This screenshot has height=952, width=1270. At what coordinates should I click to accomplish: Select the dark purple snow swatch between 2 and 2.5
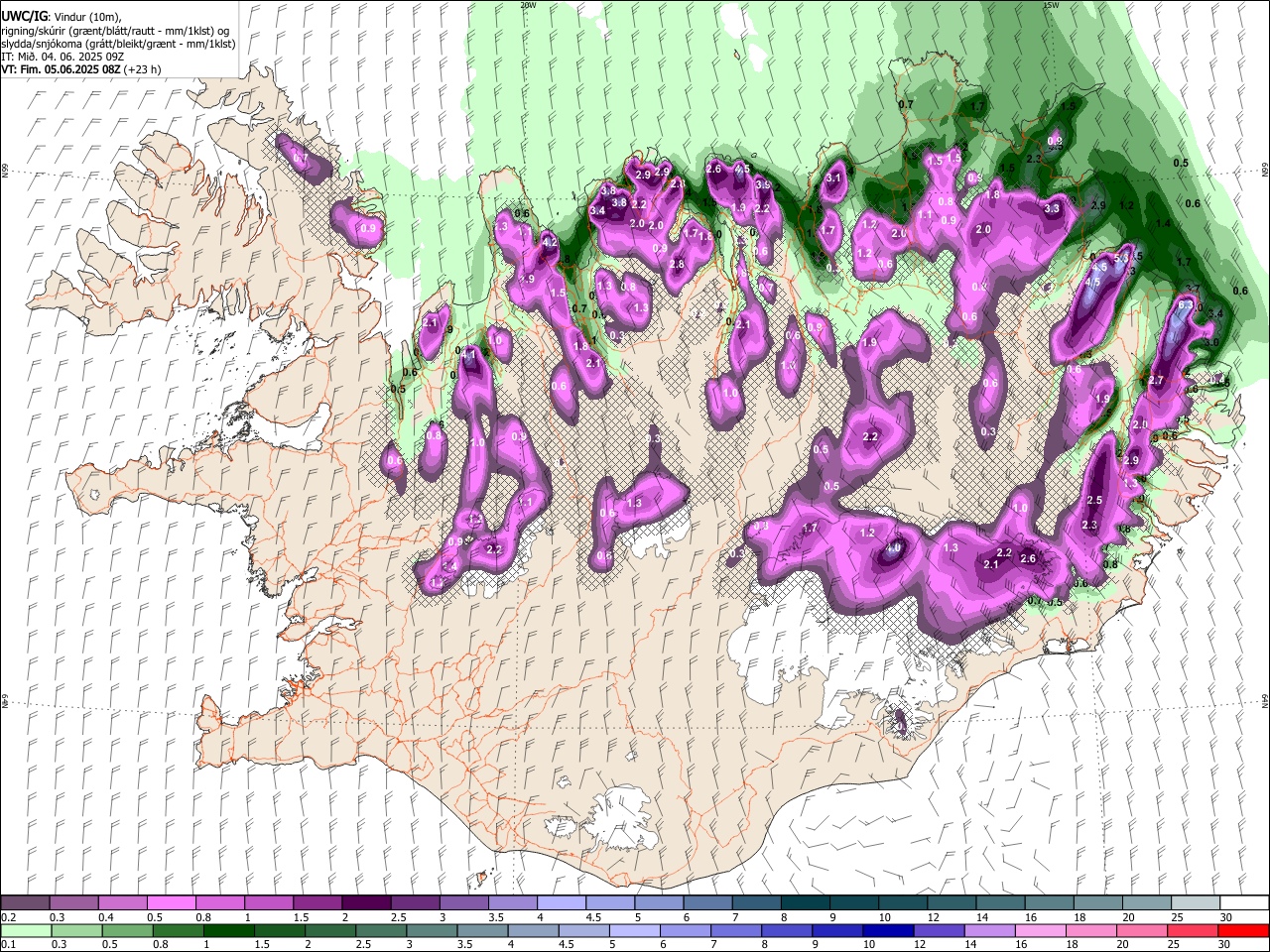[366, 902]
